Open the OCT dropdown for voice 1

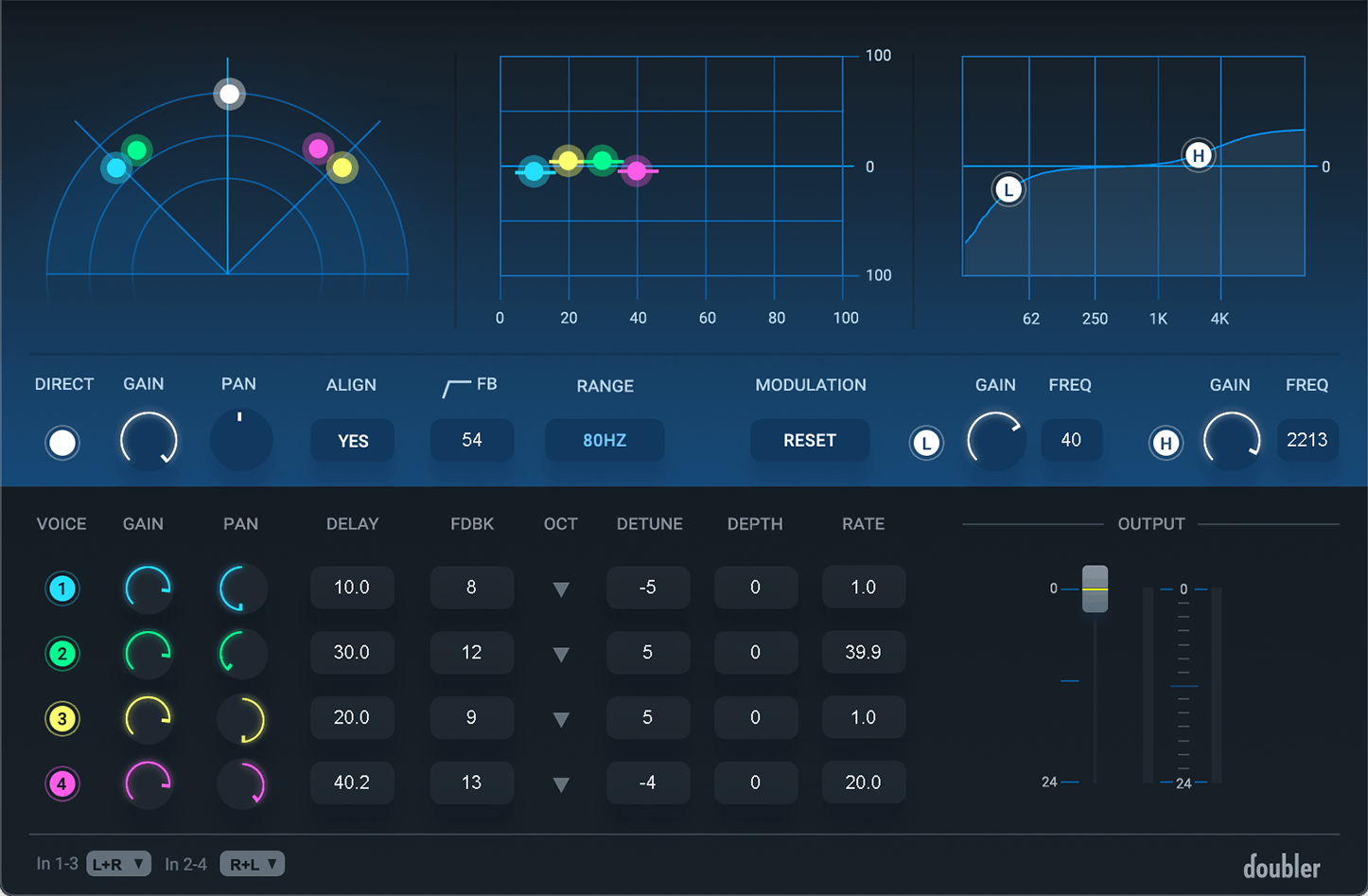point(560,588)
